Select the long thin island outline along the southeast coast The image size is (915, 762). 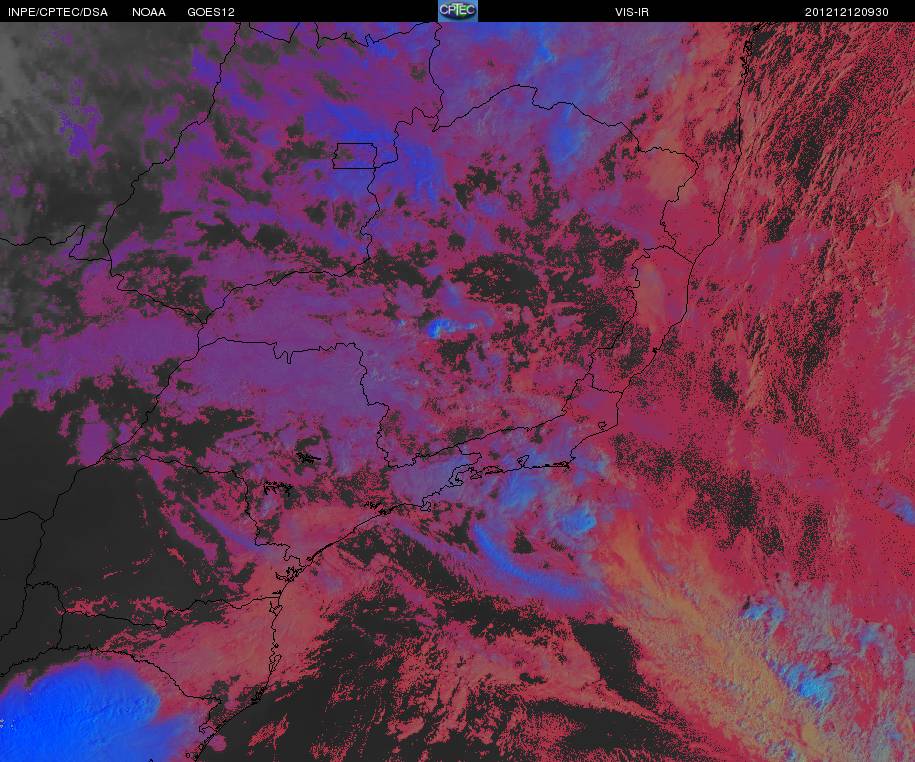click(x=546, y=465)
